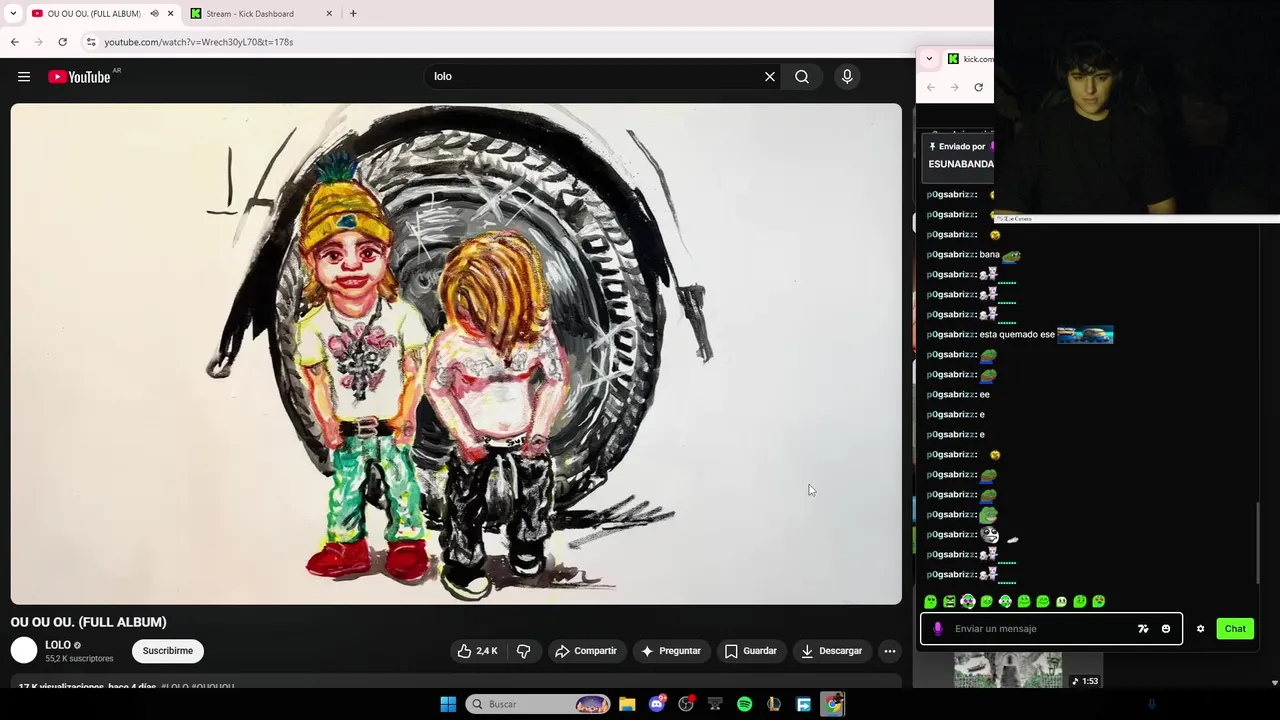
Task: Go to the YouTube home logo
Action: coord(80,77)
